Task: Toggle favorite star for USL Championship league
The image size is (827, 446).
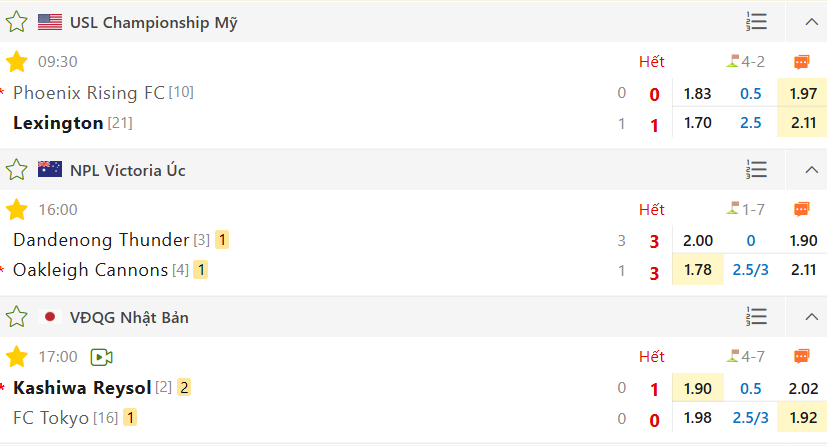Action: [17, 22]
